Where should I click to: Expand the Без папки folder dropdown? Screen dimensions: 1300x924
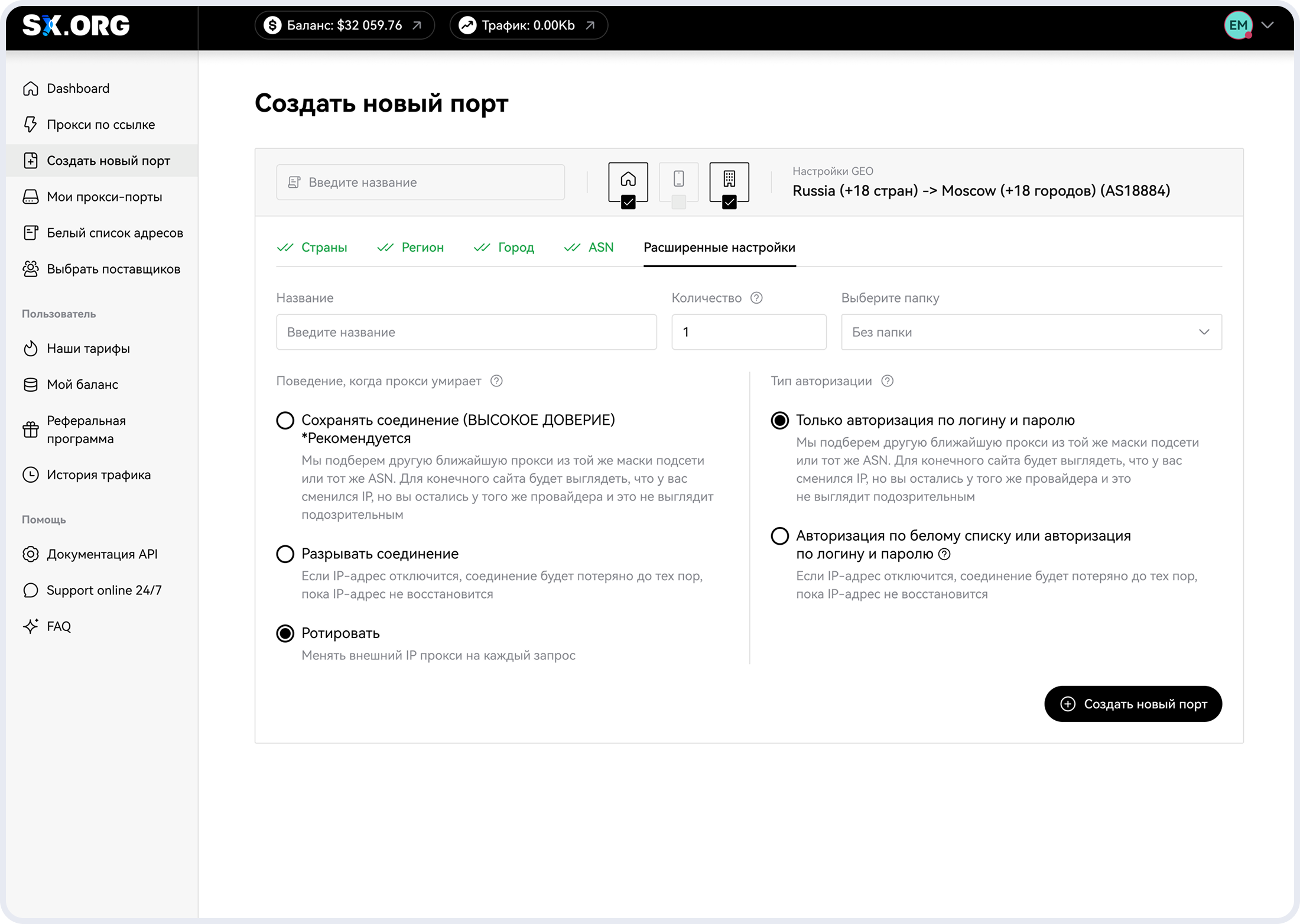1031,332
